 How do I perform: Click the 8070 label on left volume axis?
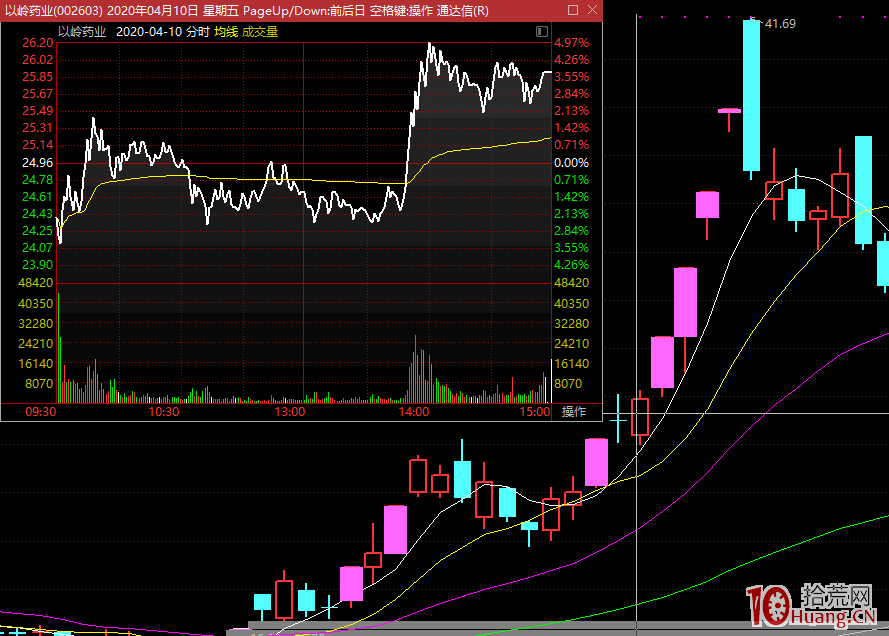[39, 384]
